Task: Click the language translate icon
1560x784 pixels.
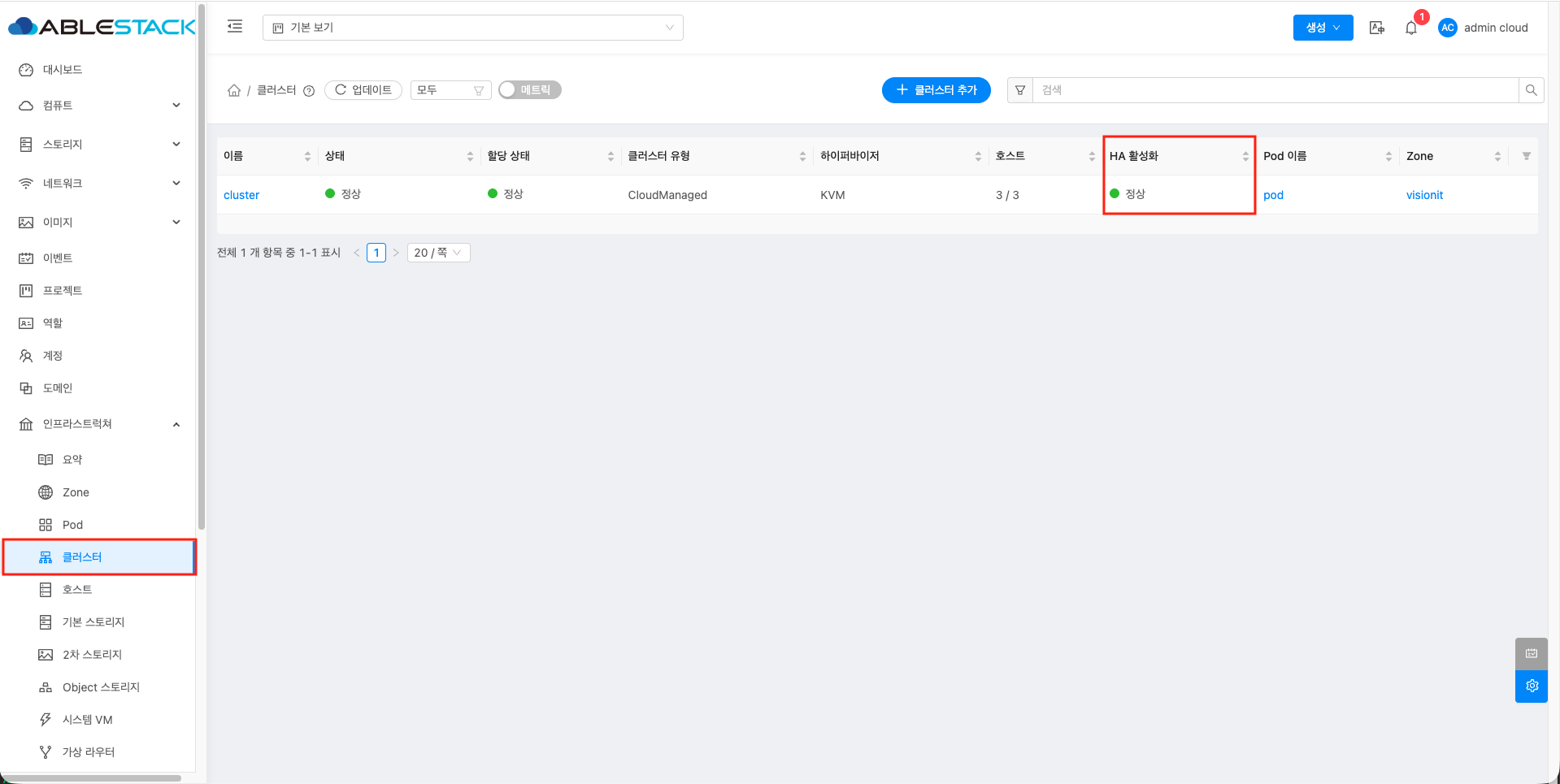Action: (1377, 28)
